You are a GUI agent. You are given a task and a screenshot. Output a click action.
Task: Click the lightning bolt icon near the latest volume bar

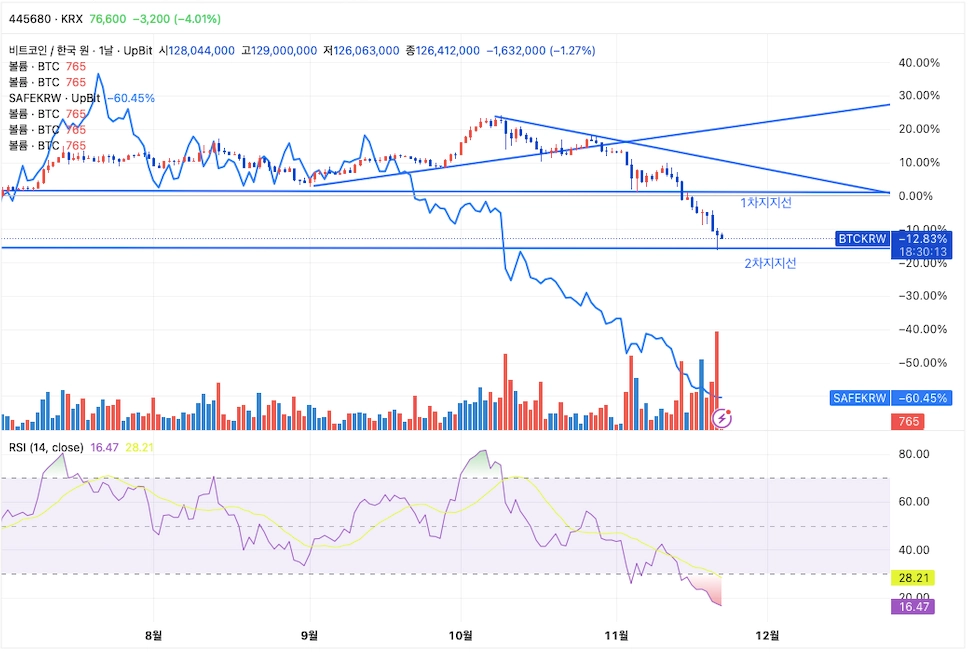pos(722,419)
